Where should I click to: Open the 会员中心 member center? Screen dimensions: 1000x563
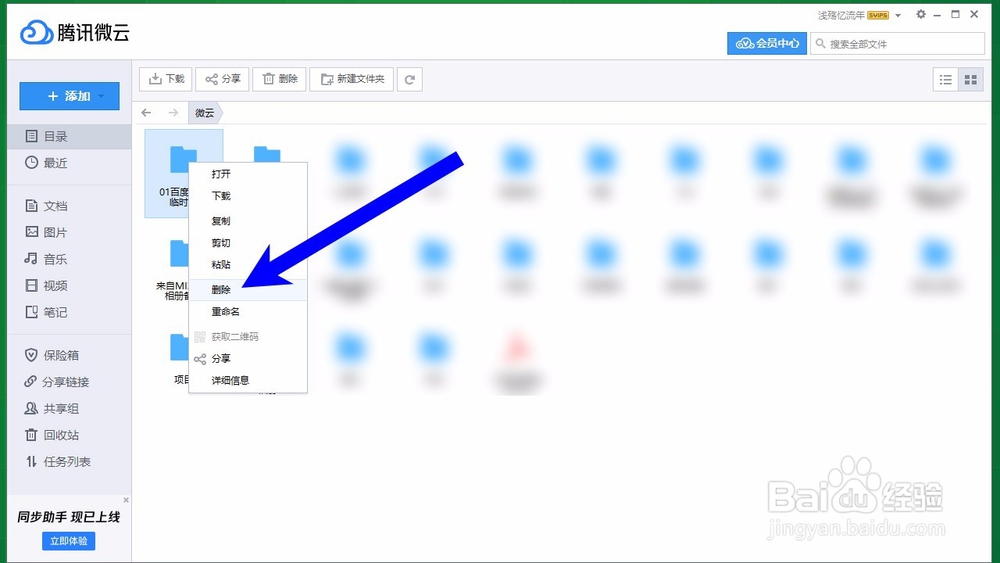[x=767, y=43]
